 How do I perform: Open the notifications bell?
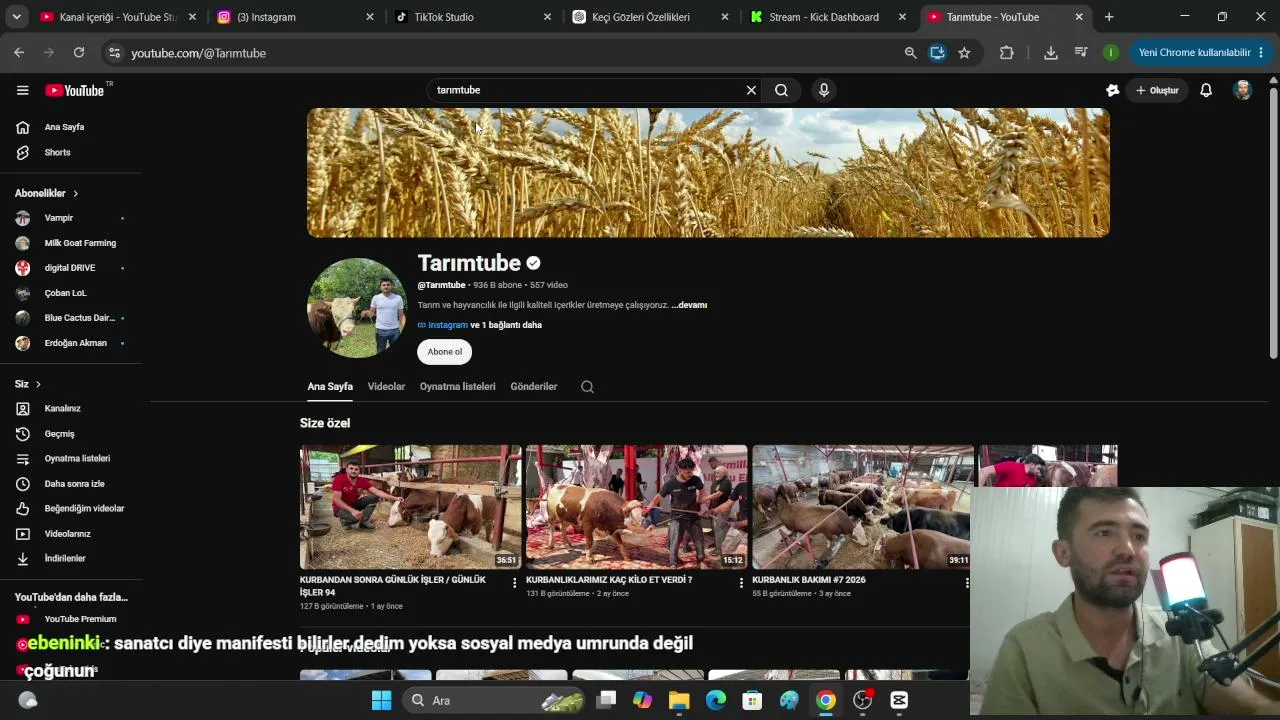point(1206,90)
